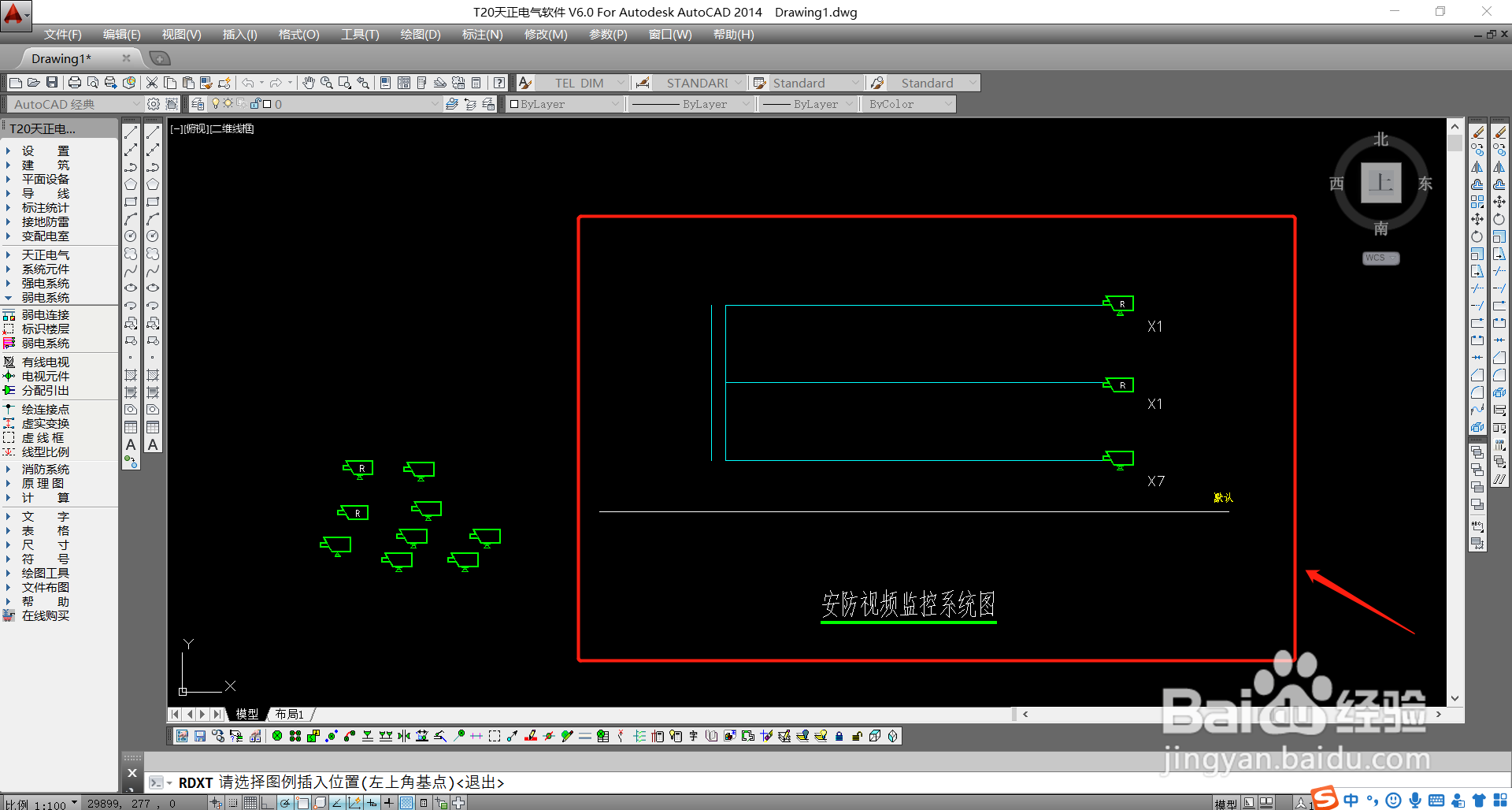Open the ByColor plot style selector
1512x810 pixels.
(x=910, y=104)
